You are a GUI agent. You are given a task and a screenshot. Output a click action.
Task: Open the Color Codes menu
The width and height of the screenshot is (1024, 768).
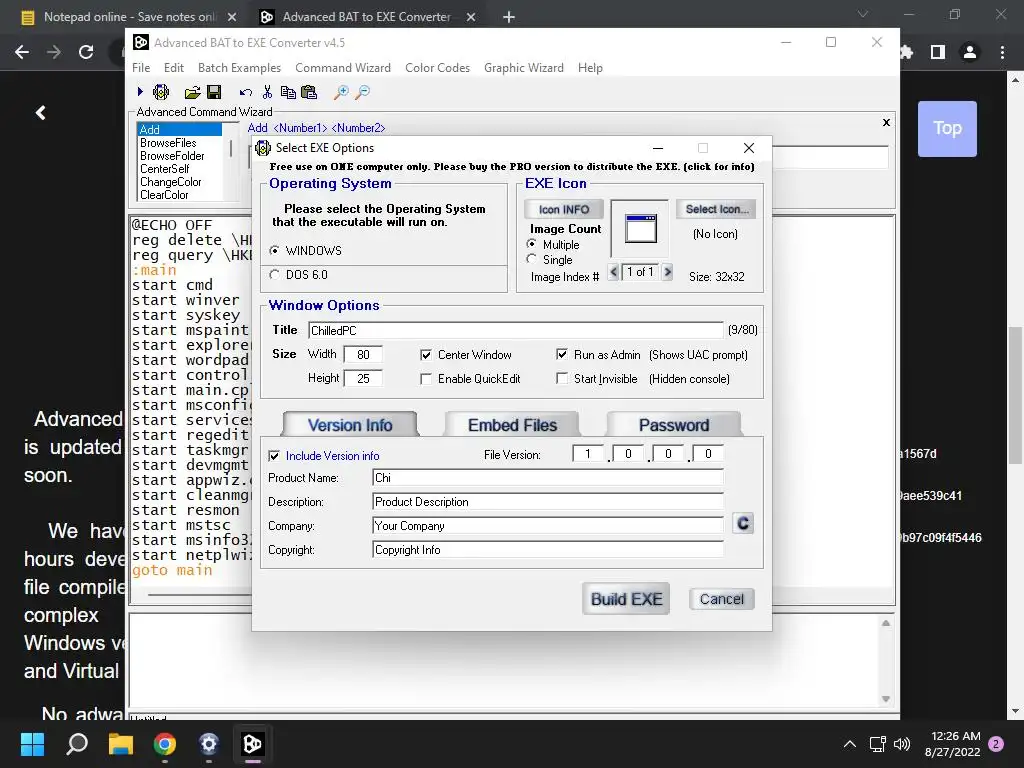438,68
